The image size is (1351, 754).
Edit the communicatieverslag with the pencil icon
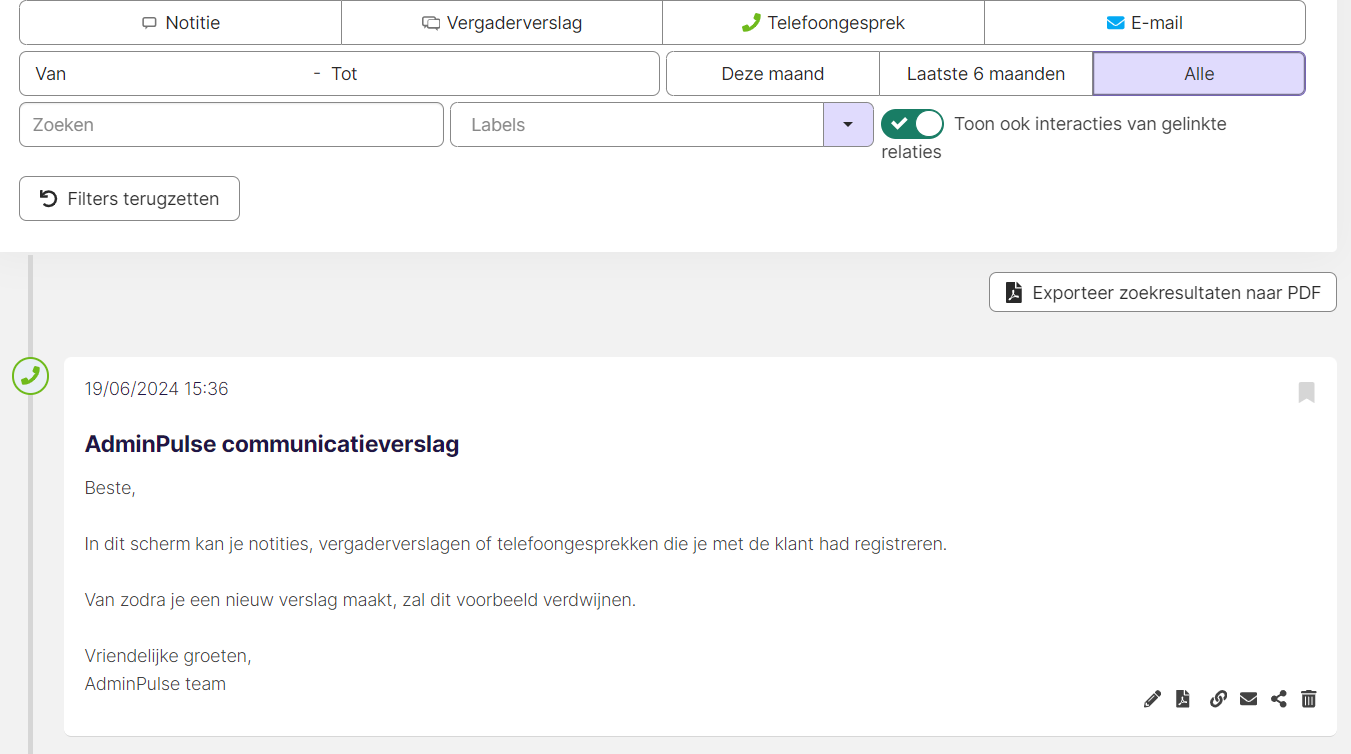(1152, 699)
